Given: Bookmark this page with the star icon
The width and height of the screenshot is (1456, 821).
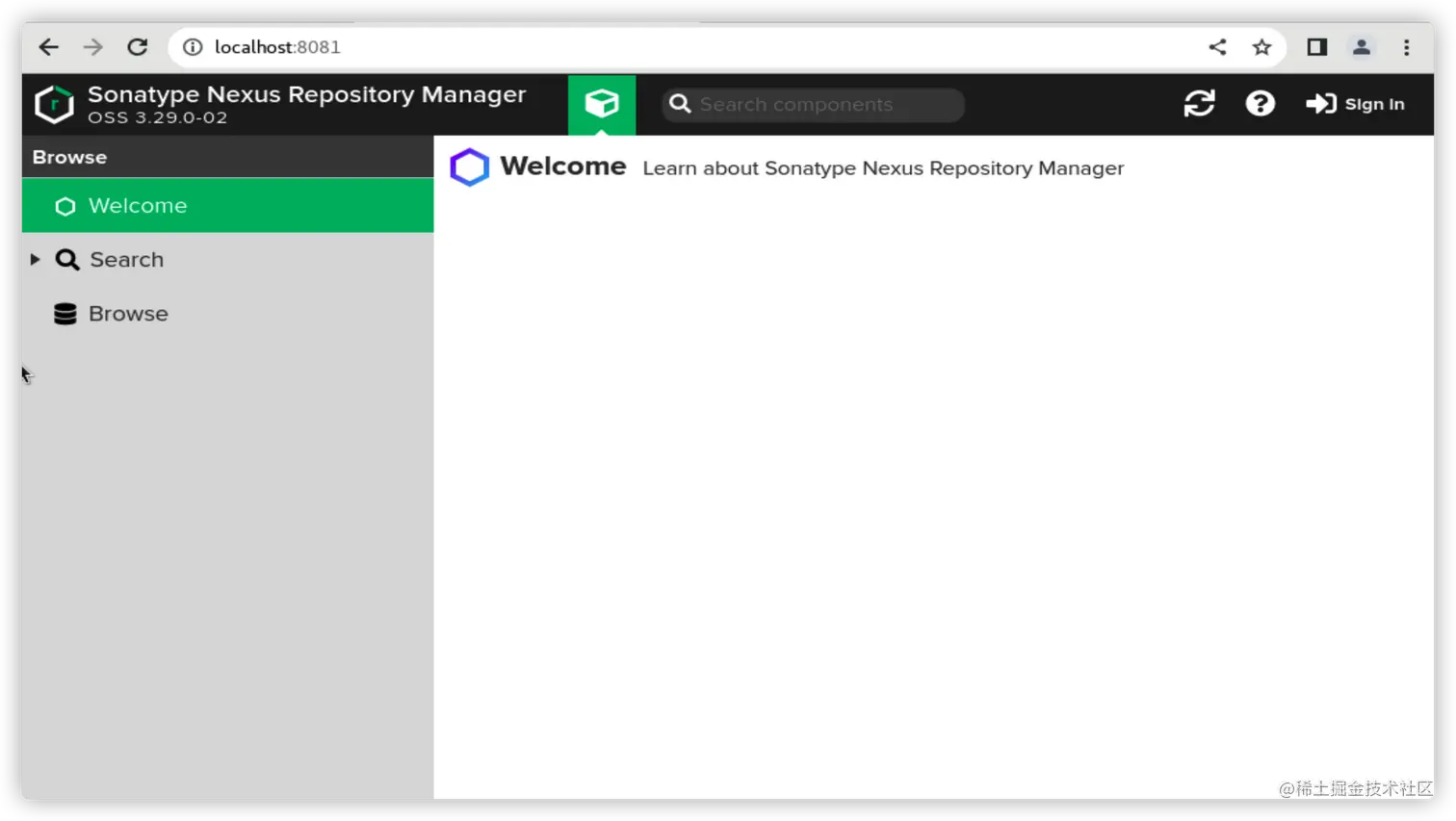Looking at the screenshot, I should (1261, 47).
